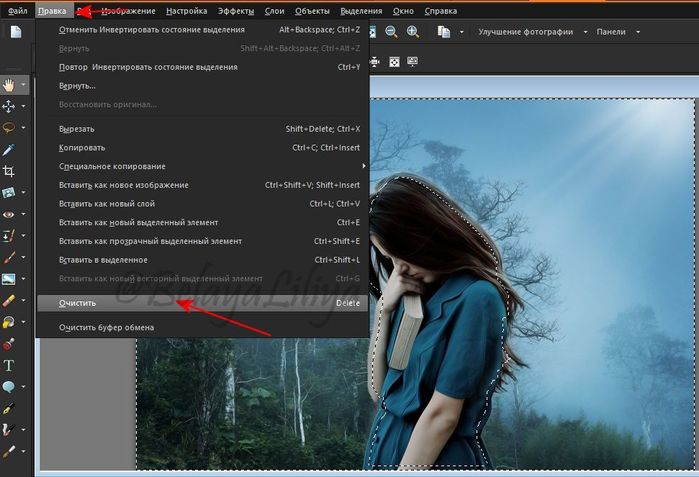Open the Слои menu

[x=274, y=11]
